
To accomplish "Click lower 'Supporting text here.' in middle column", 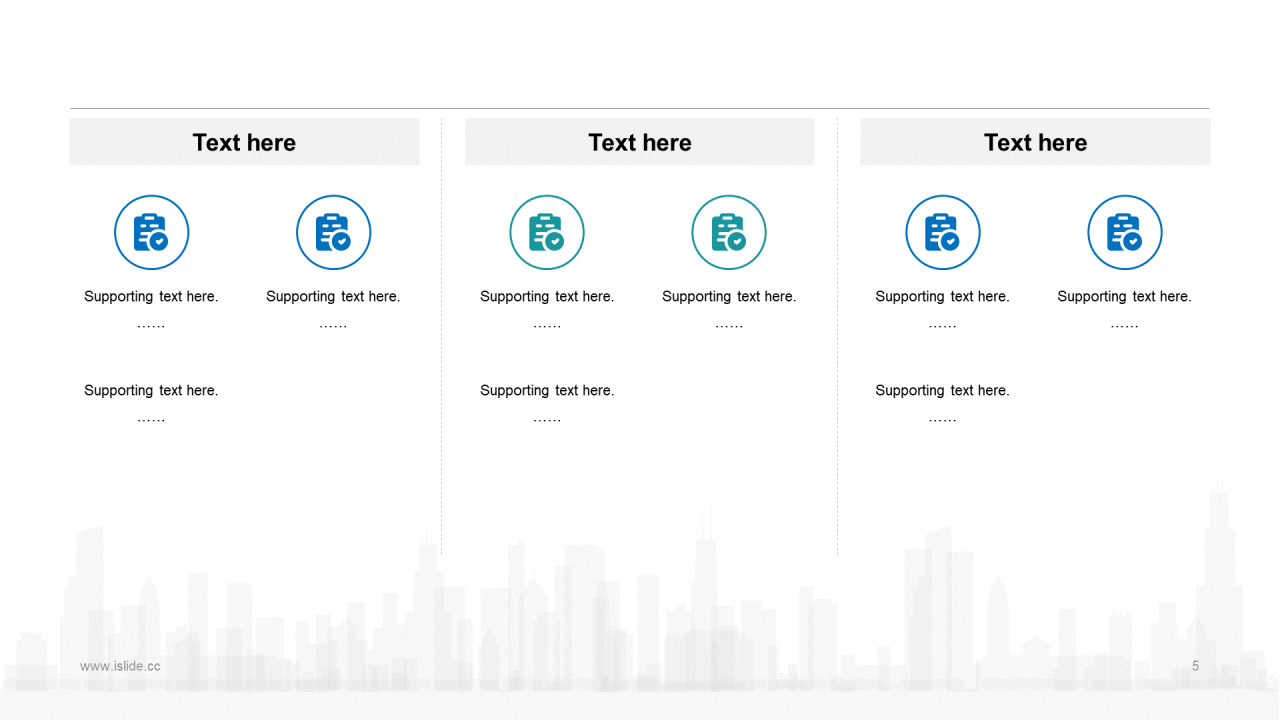I will 547,390.
